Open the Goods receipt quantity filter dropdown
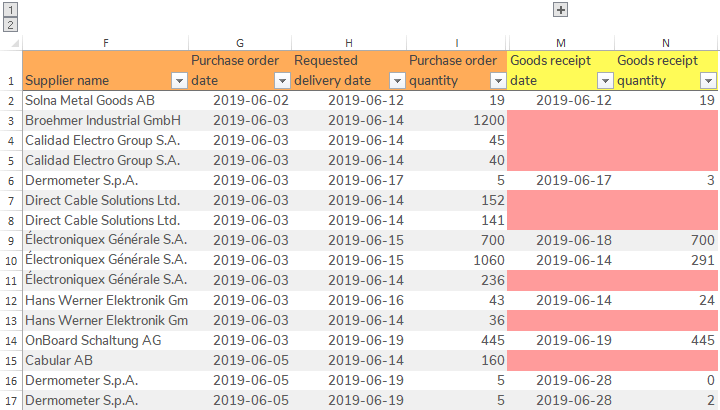 tap(709, 80)
